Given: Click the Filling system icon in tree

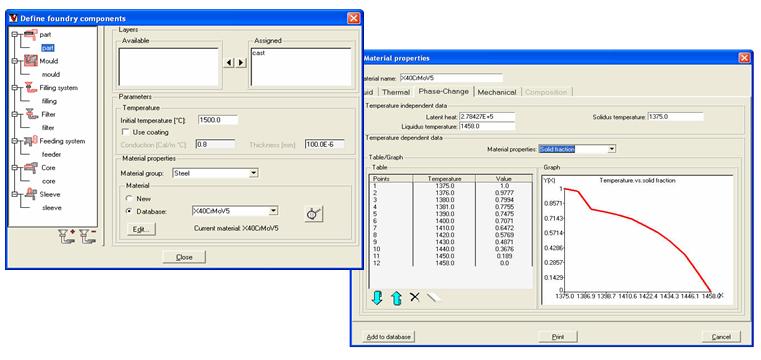Looking at the screenshot, I should pos(31,88).
